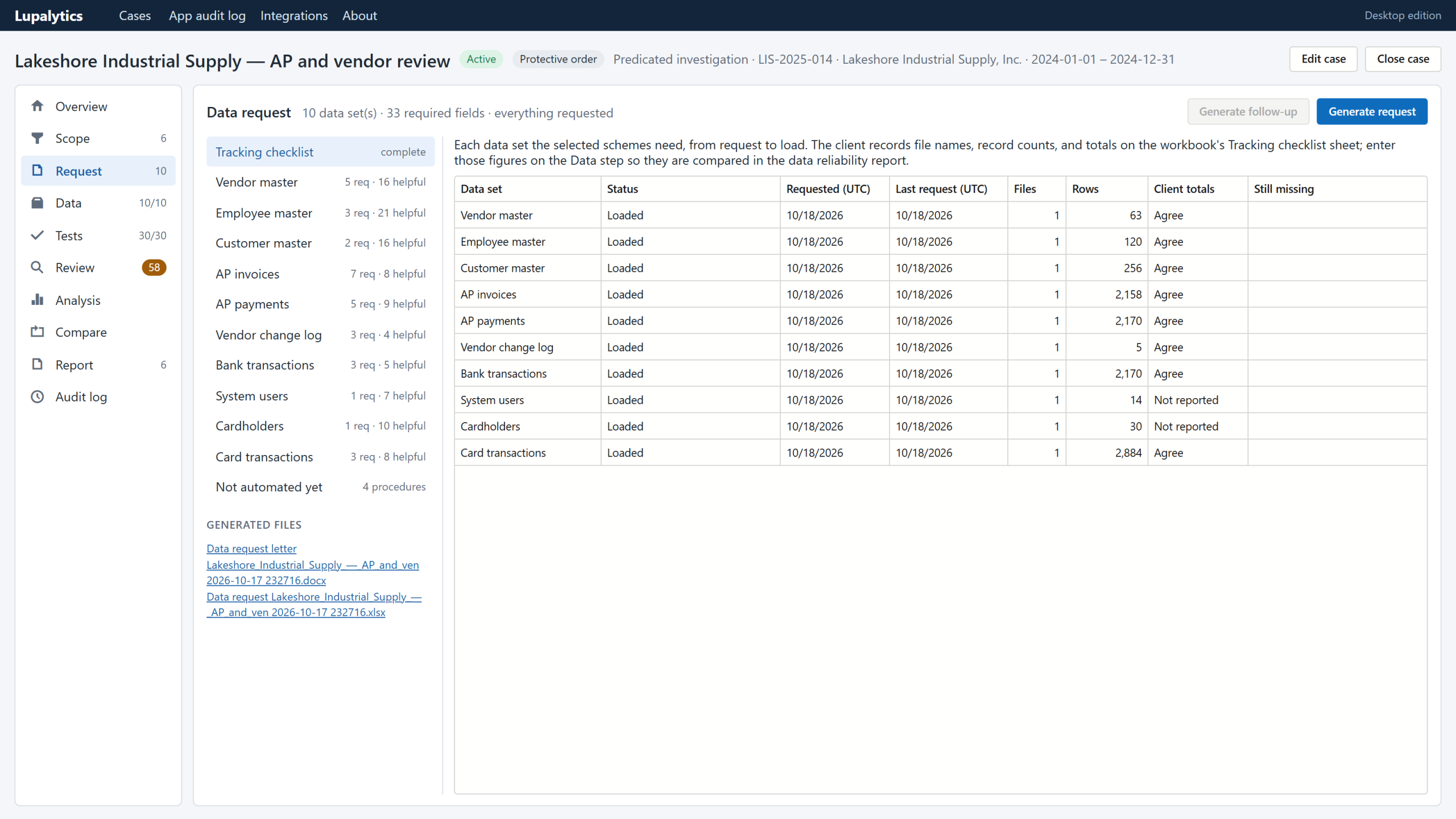Select Cardholders in data set list
Screen dimensions: 1456x819
[321, 426]
